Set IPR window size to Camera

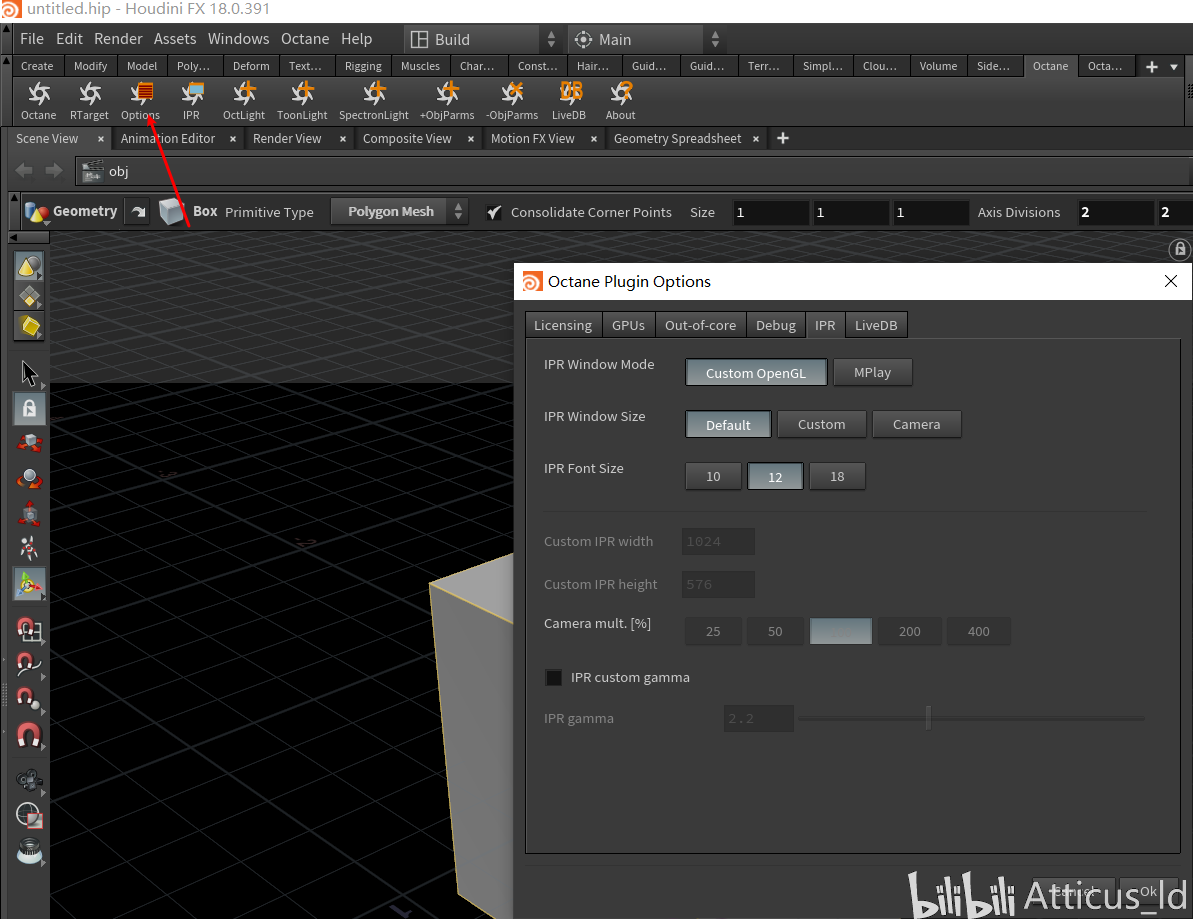point(916,424)
